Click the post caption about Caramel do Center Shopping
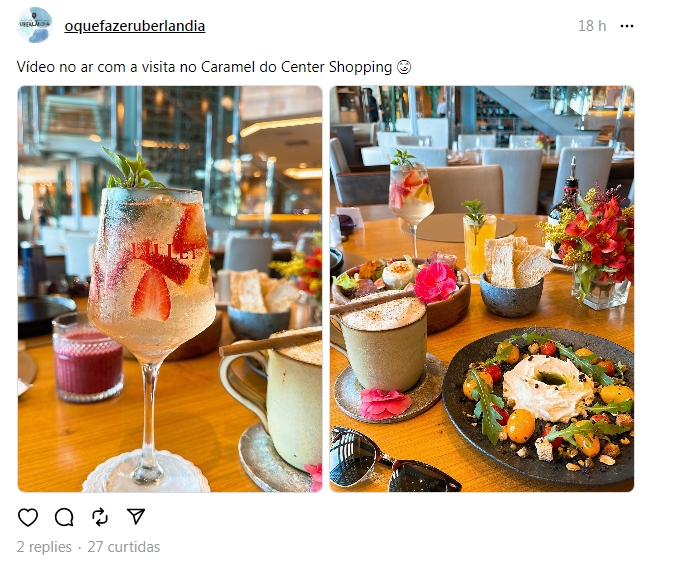Viewport: 690px width, 572px height. point(204,67)
